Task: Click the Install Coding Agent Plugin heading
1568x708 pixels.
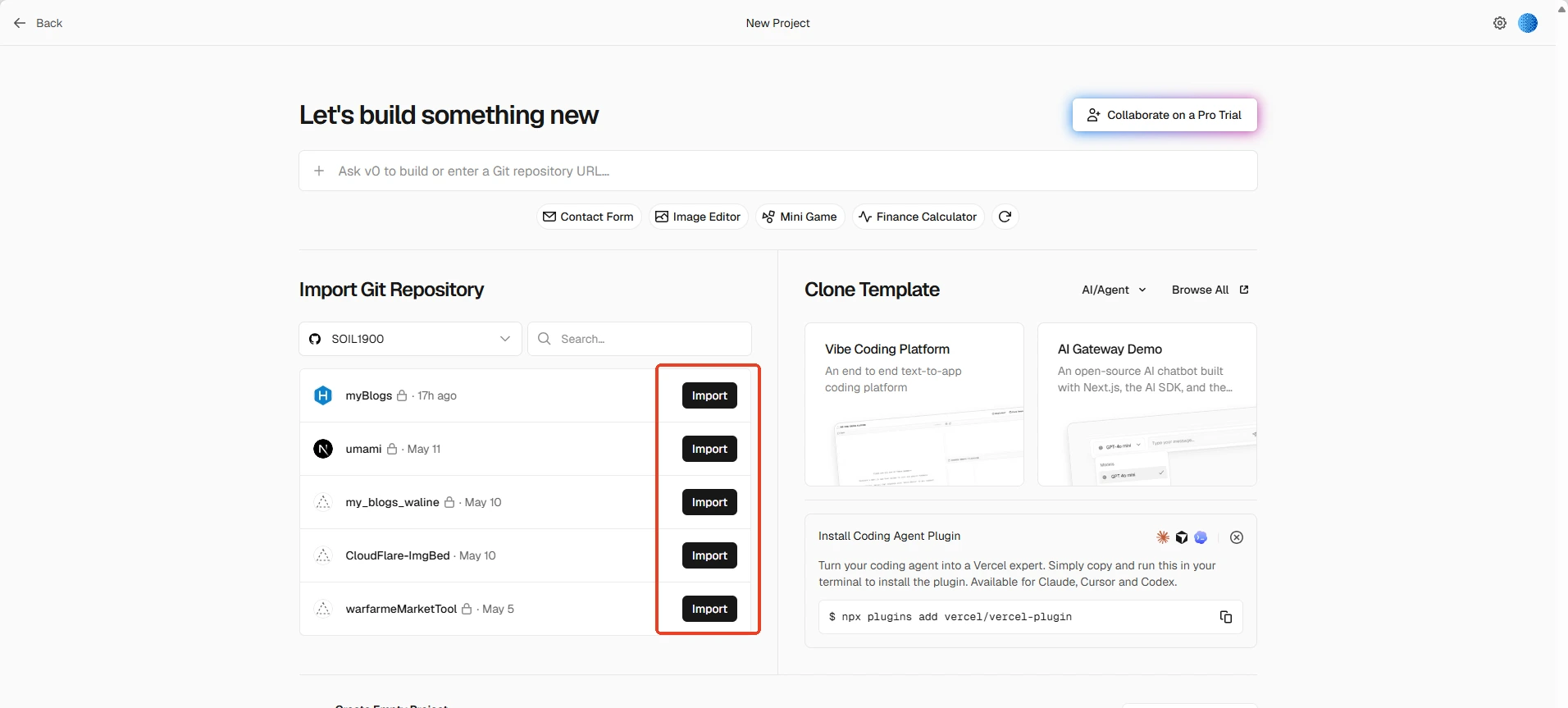Action: point(889,536)
